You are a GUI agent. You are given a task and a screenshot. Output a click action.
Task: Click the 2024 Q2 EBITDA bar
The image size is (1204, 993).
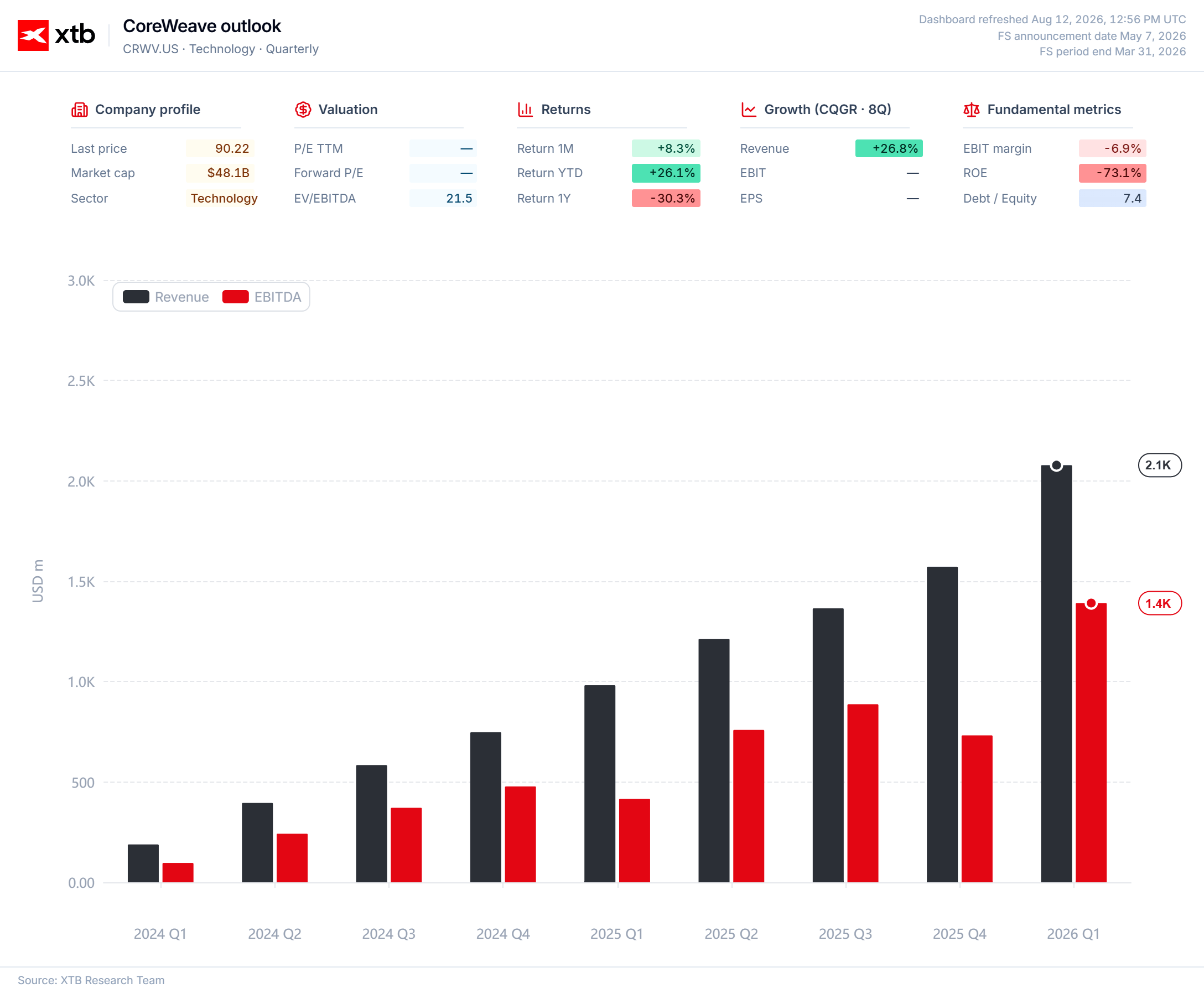292,858
